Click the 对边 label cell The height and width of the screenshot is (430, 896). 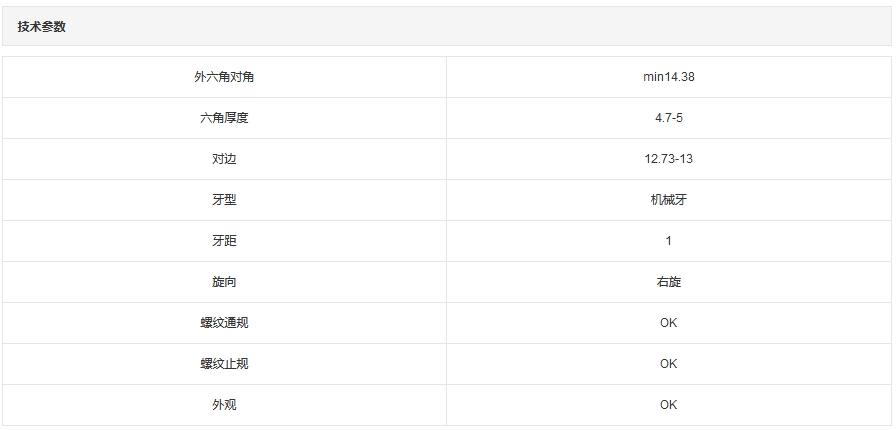coord(224,159)
